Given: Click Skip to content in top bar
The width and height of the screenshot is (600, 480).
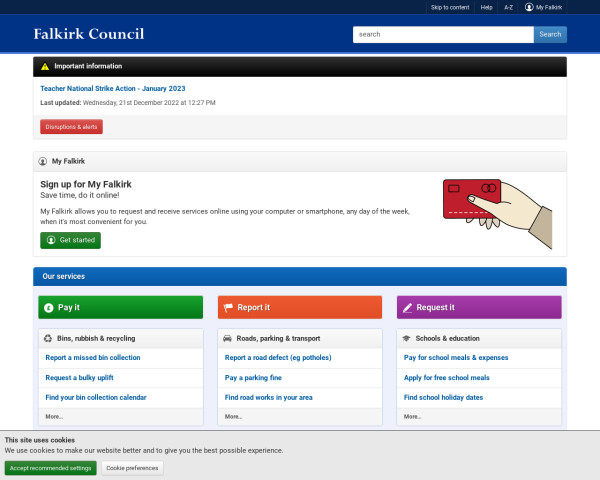Looking at the screenshot, I should pos(450,7).
